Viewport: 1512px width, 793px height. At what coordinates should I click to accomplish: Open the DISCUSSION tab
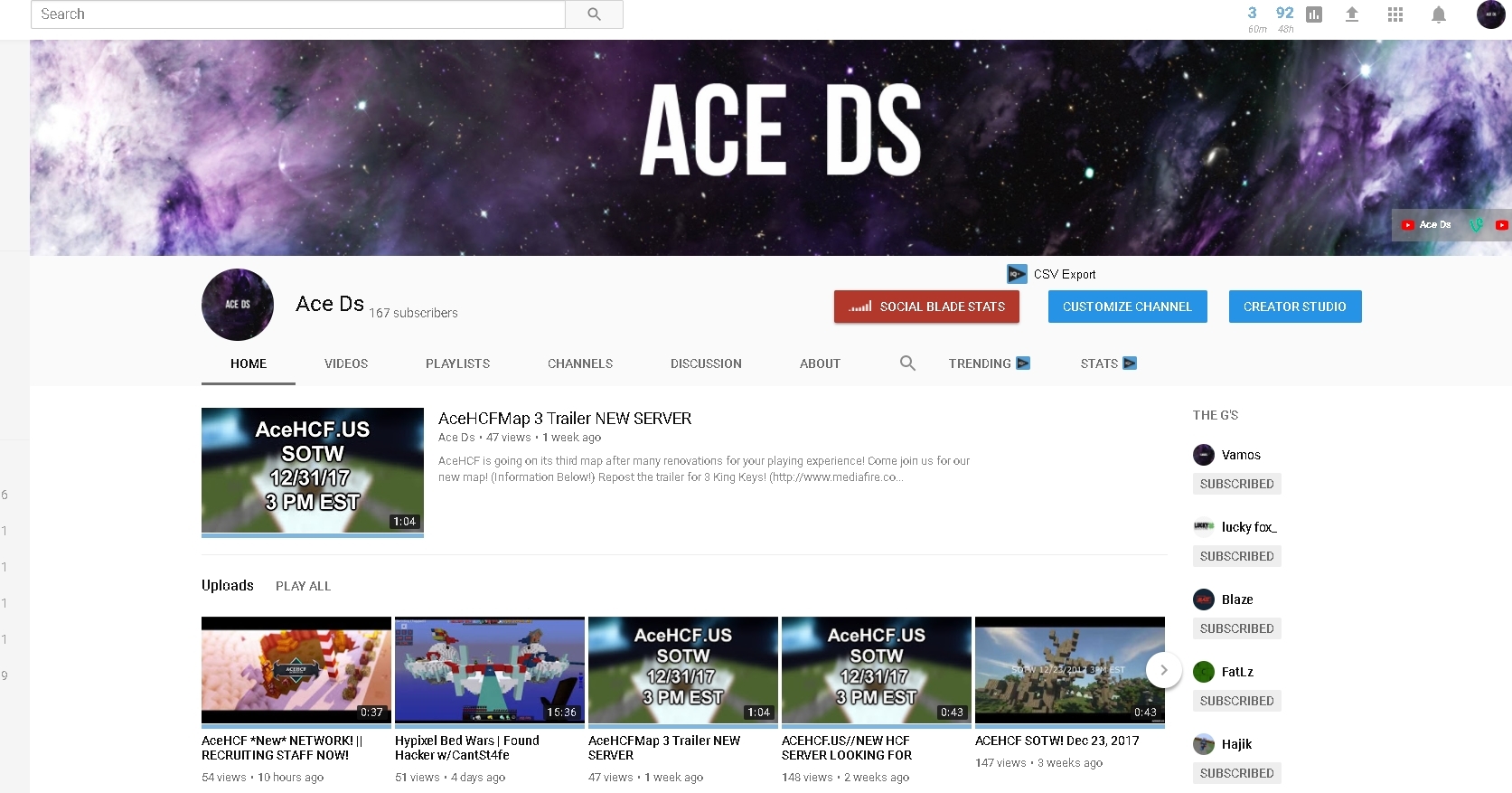(x=706, y=363)
